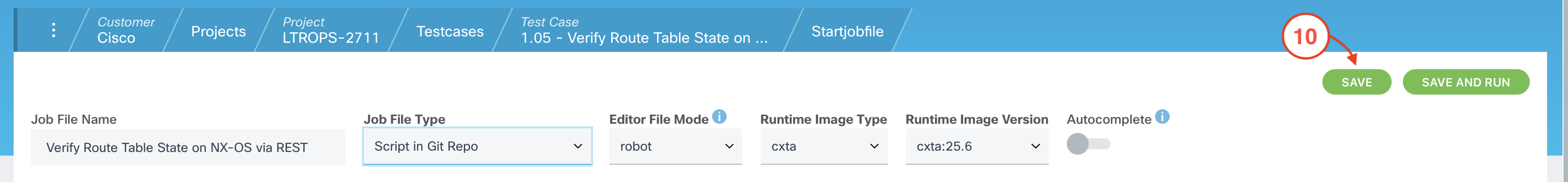Screen dimensions: 1568x182
Task: Click the Autocomplete label text
Action: click(1108, 119)
